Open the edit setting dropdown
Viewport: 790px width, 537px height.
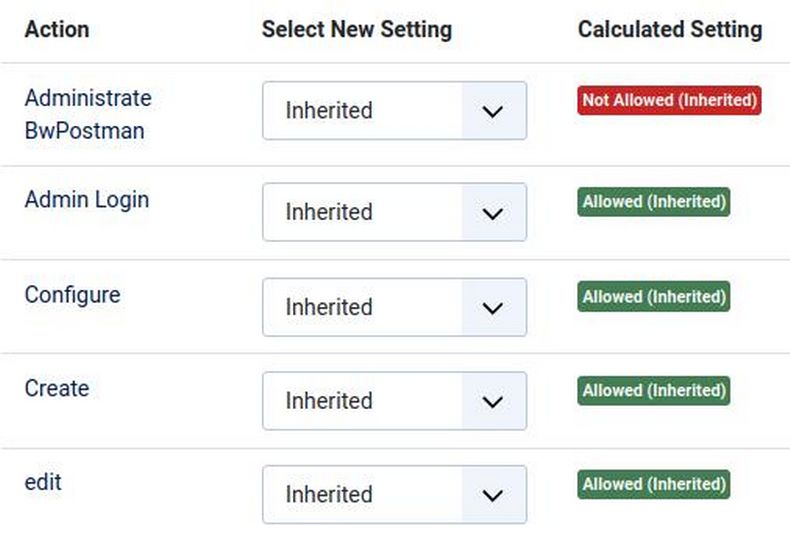point(394,494)
